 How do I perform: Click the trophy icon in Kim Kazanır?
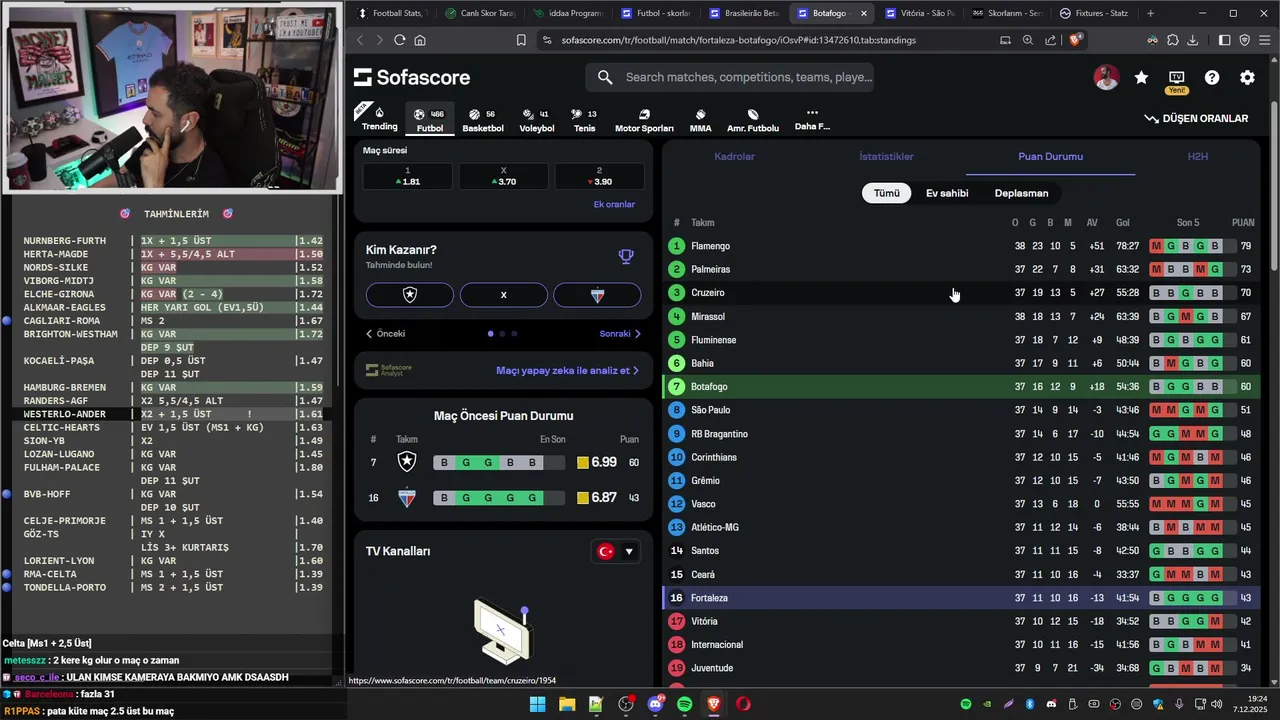(626, 257)
